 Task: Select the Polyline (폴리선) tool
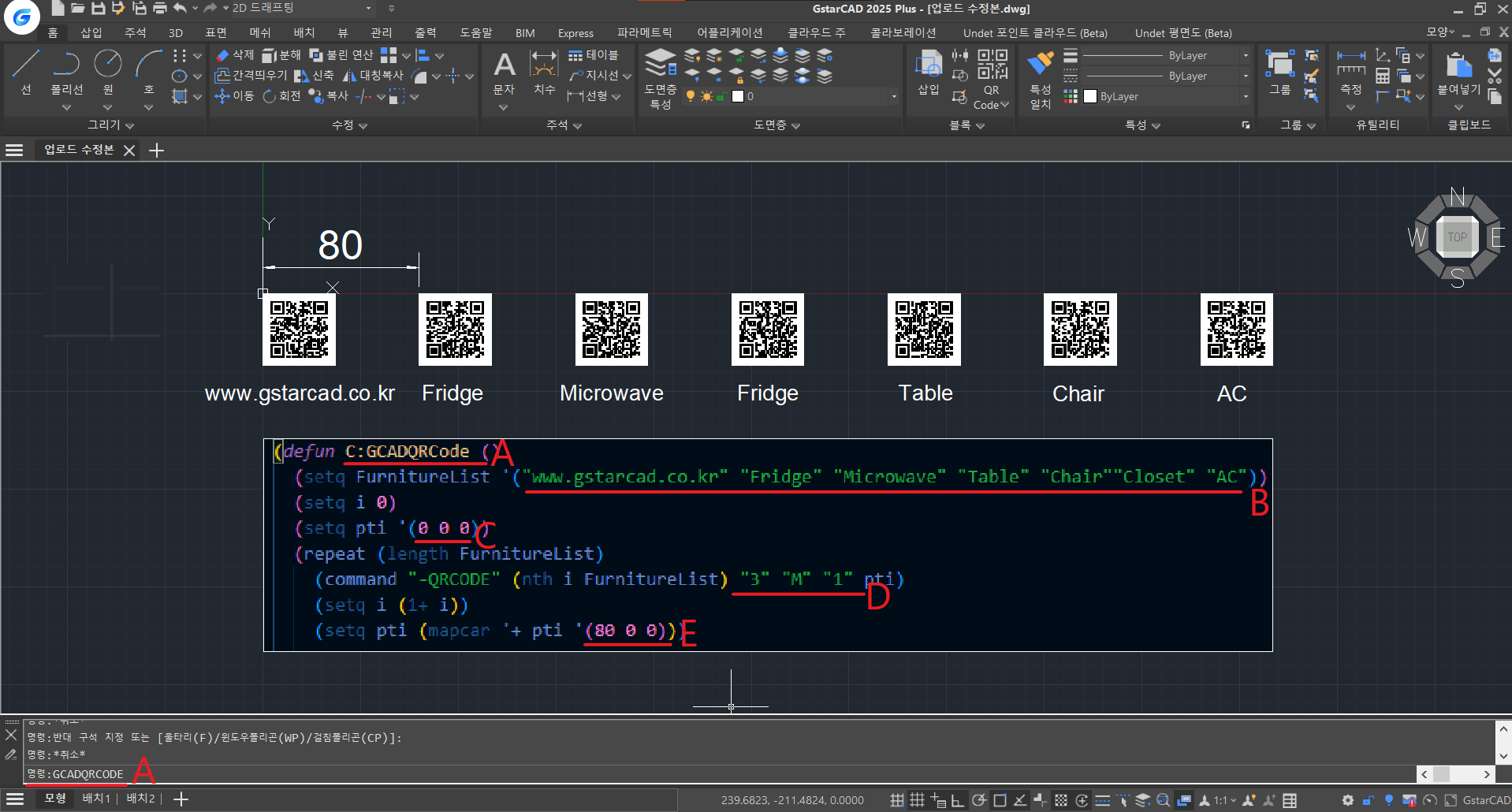click(x=67, y=72)
